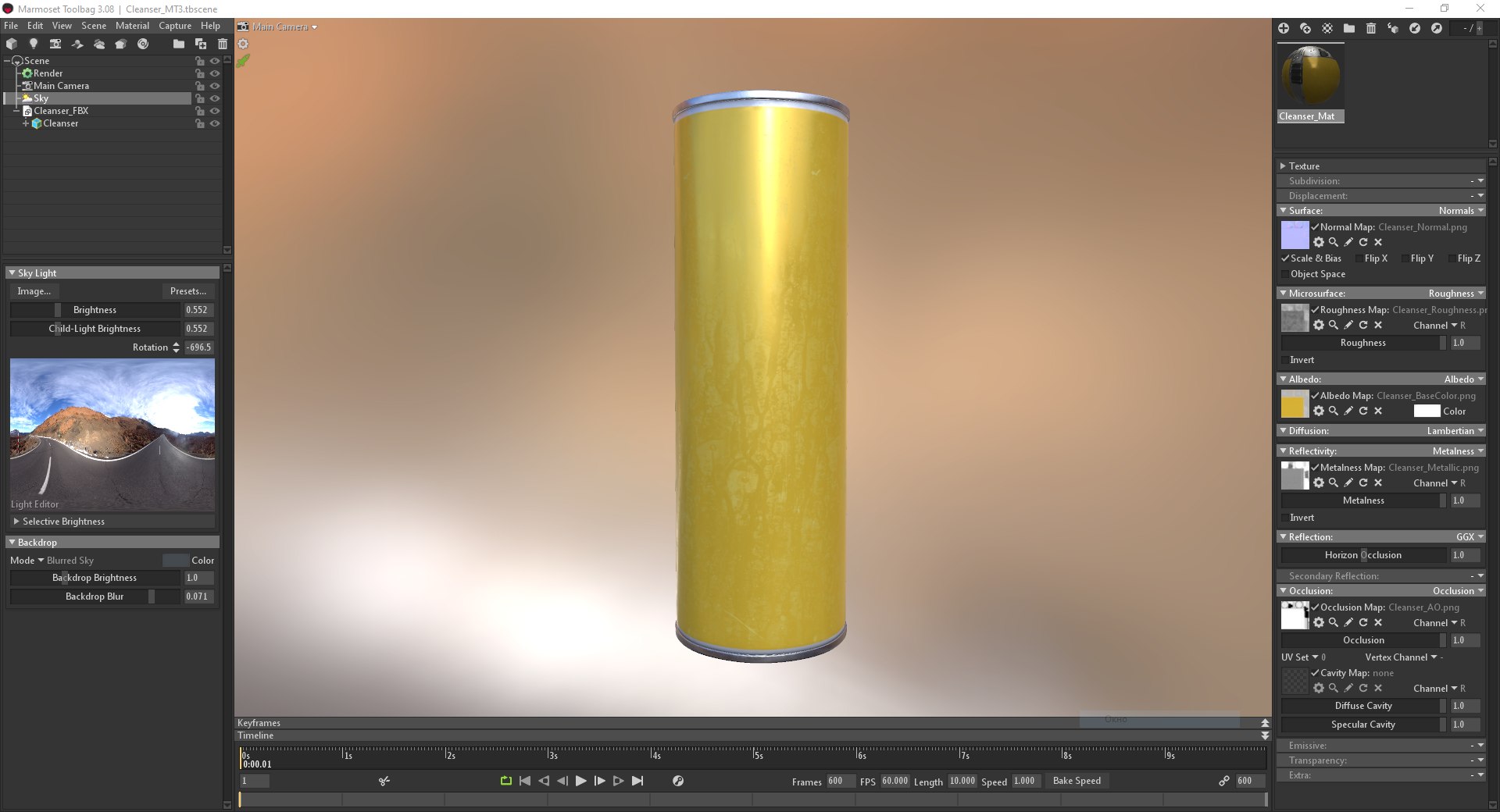Screen dimensions: 1500x812
Task: Enable the Flip Y checkbox
Action: (1405, 258)
